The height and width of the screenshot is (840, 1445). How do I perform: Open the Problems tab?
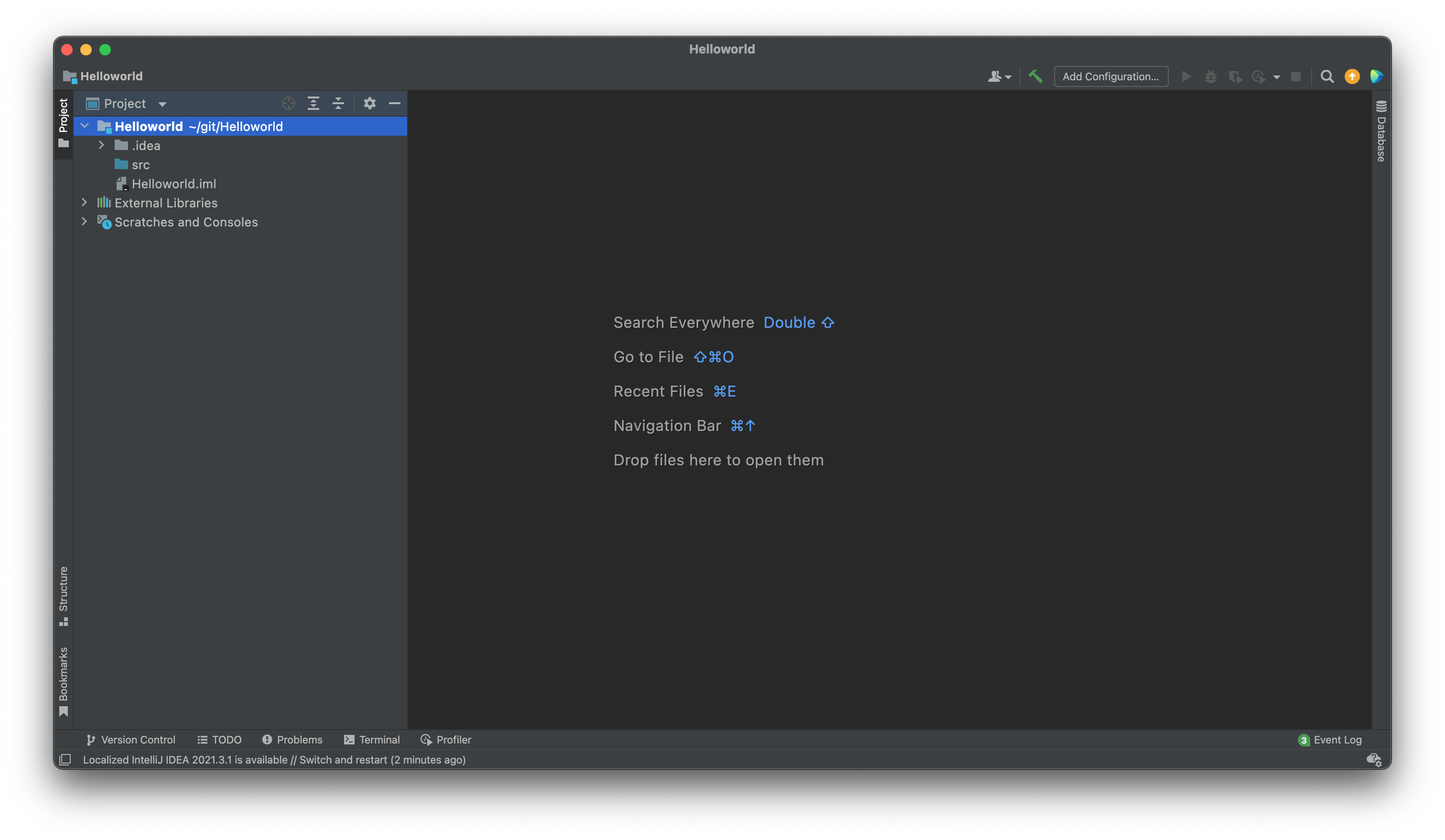(292, 740)
